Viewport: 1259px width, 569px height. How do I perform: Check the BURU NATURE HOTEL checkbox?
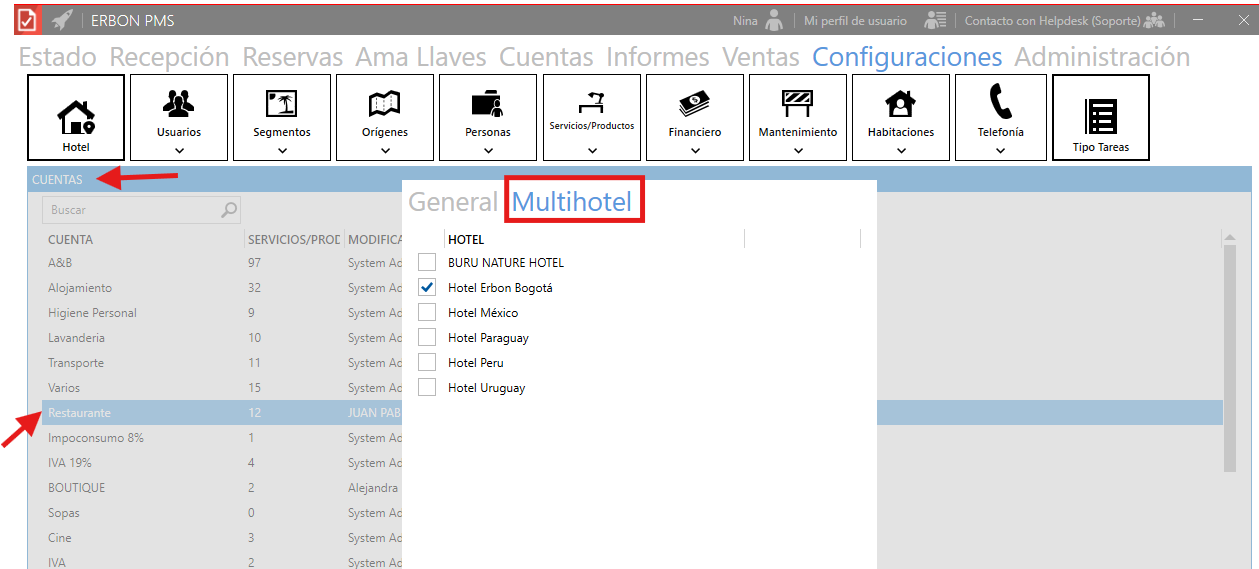click(427, 263)
